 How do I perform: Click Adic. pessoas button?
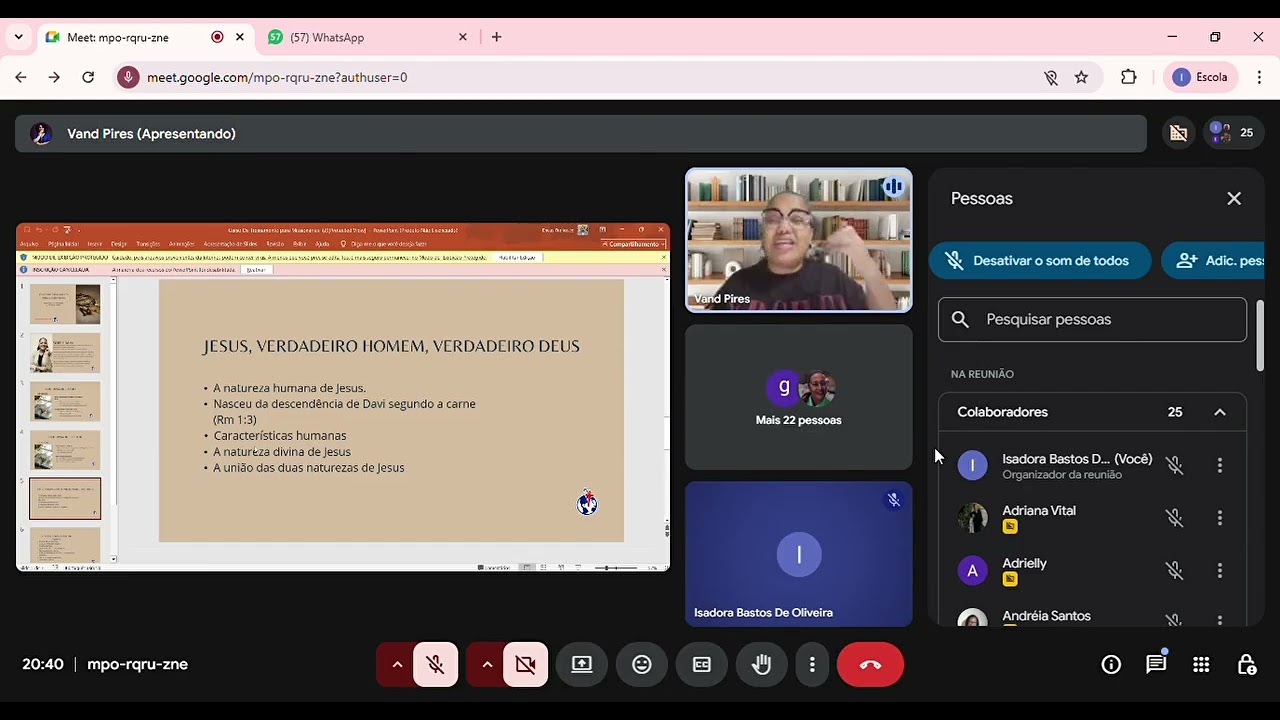click(x=1213, y=260)
